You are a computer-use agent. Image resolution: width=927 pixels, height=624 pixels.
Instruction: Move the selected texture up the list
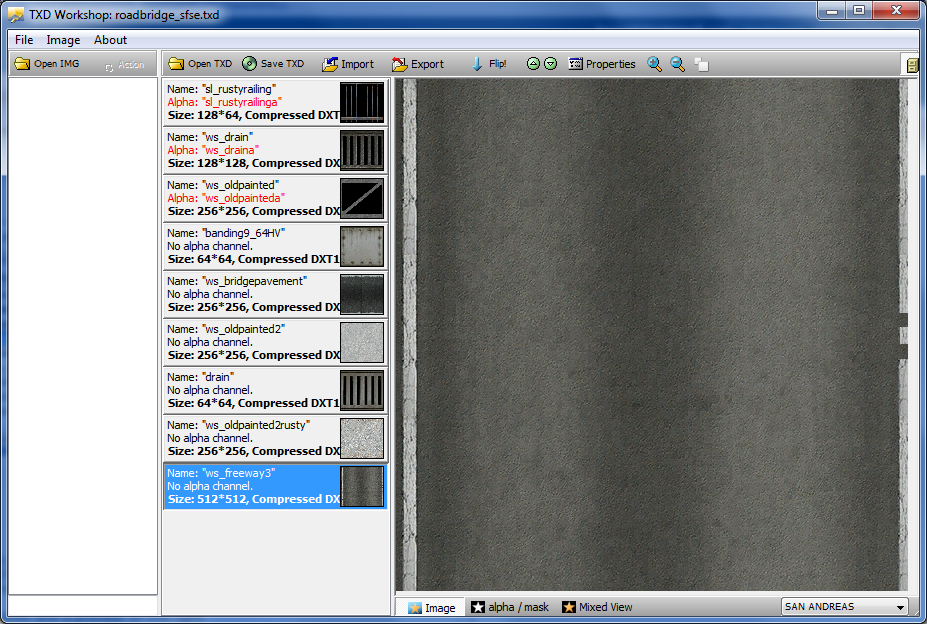coord(535,62)
